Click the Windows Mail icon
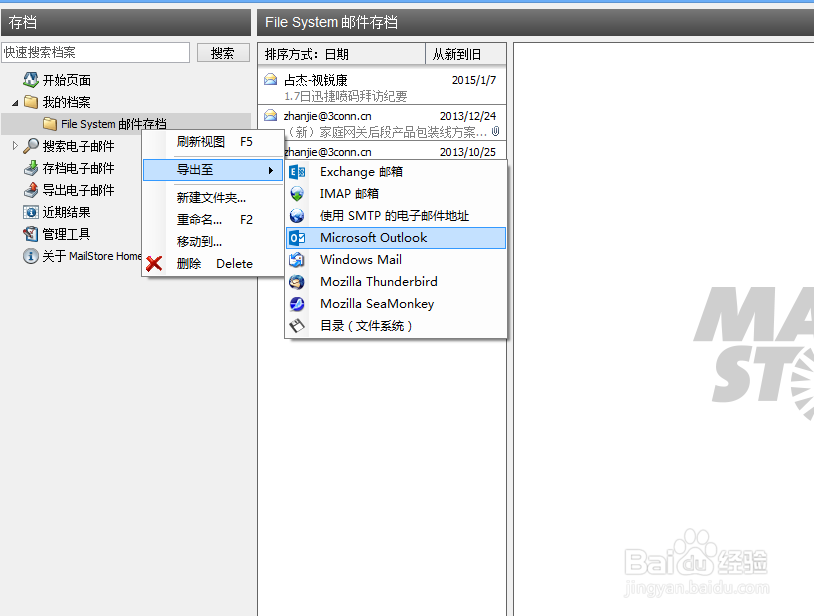 coord(297,259)
